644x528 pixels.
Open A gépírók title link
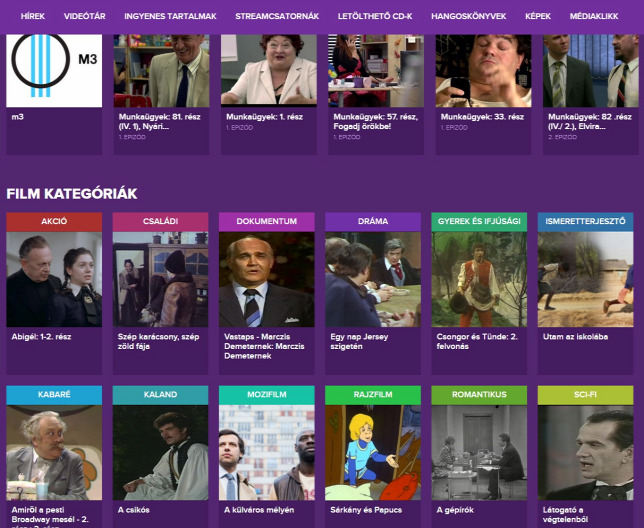(455, 510)
